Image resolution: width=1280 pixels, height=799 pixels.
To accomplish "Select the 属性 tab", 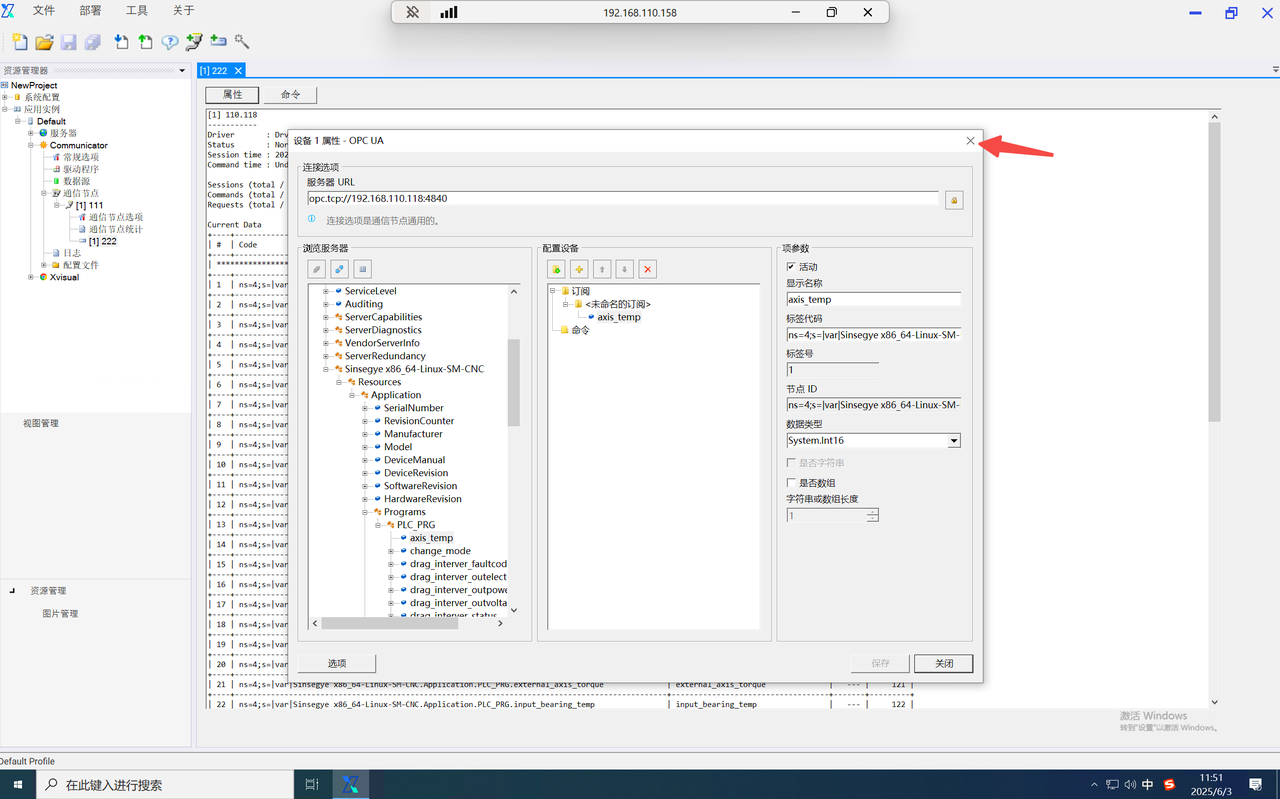I will tap(232, 95).
